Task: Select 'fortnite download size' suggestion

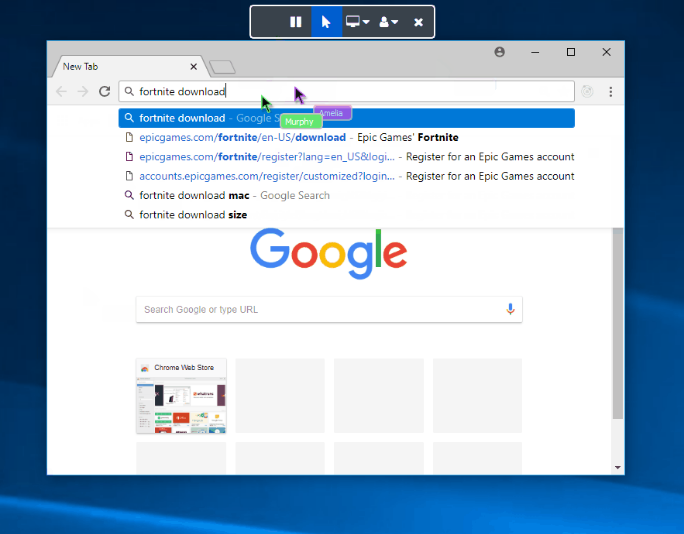Action: coord(193,215)
